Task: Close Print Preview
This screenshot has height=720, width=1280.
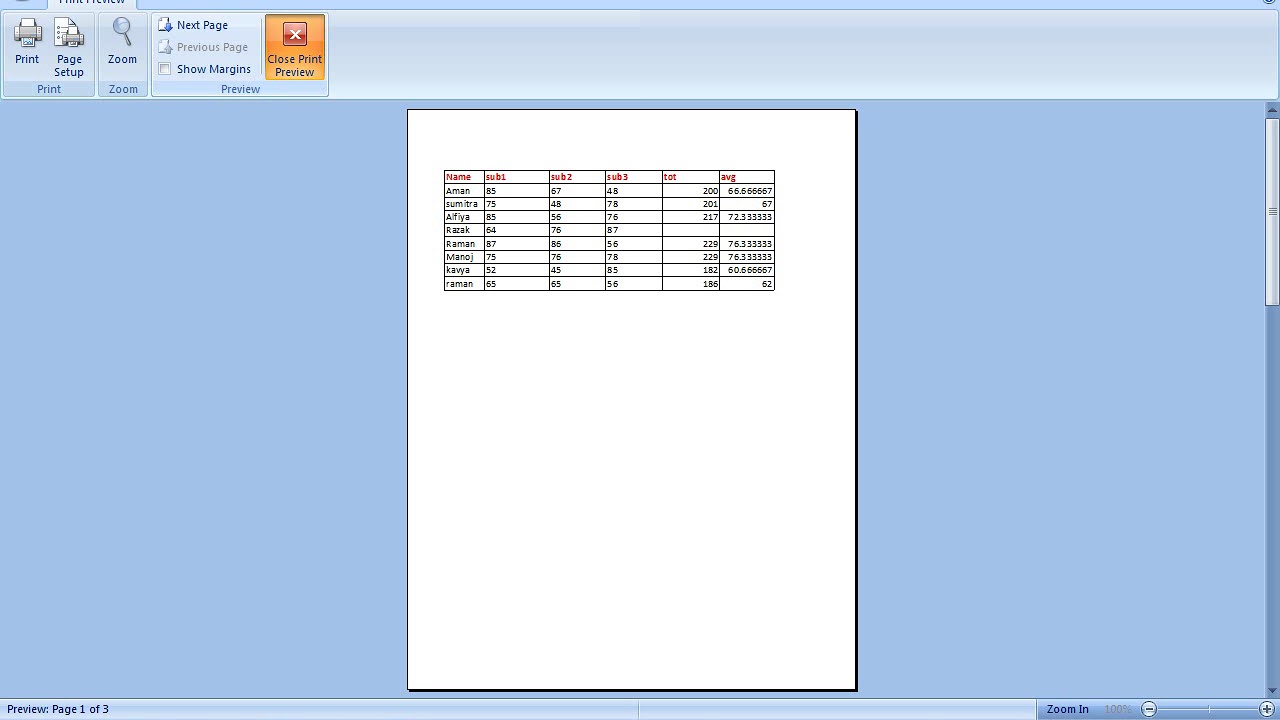Action: click(295, 47)
